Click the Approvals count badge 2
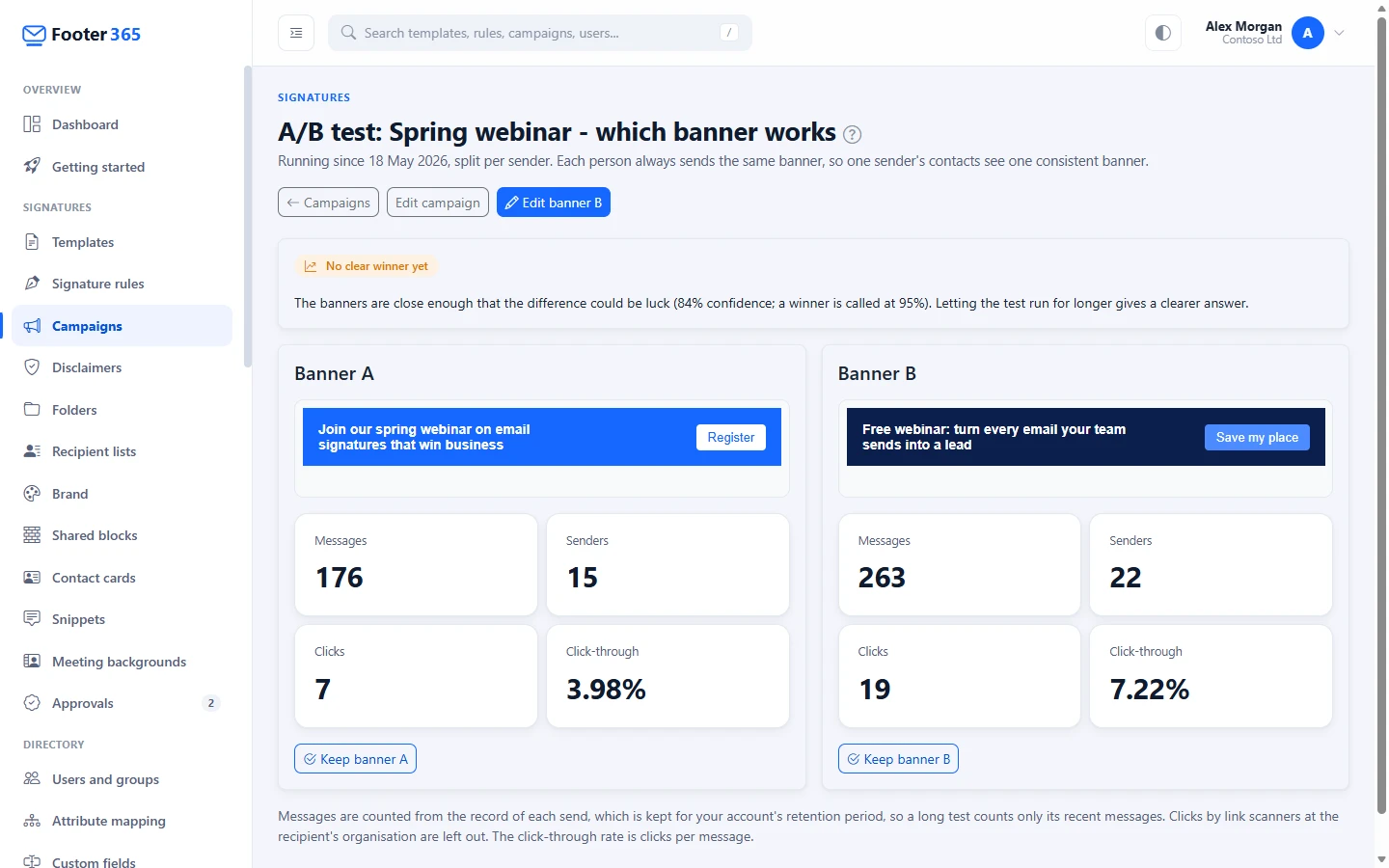Image resolution: width=1389 pixels, height=868 pixels. (x=211, y=703)
